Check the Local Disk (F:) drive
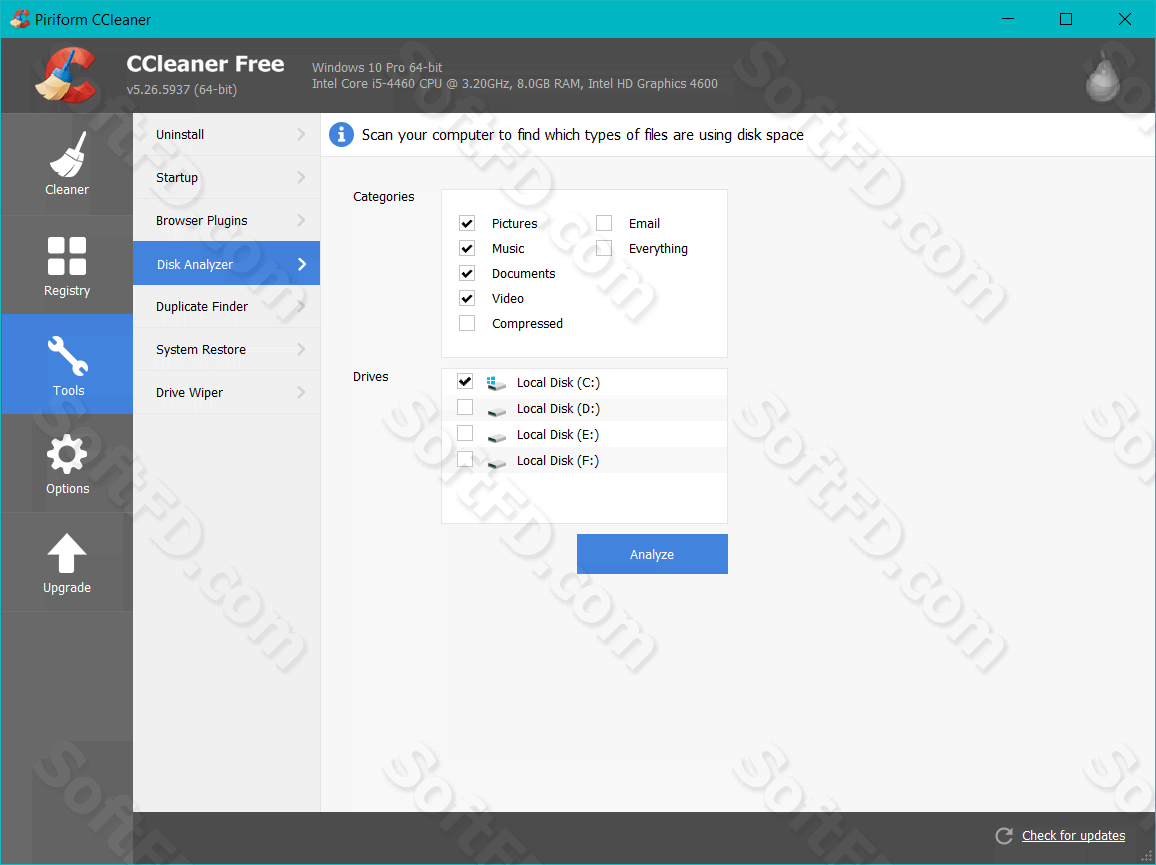The width and height of the screenshot is (1156, 865). coord(464,459)
